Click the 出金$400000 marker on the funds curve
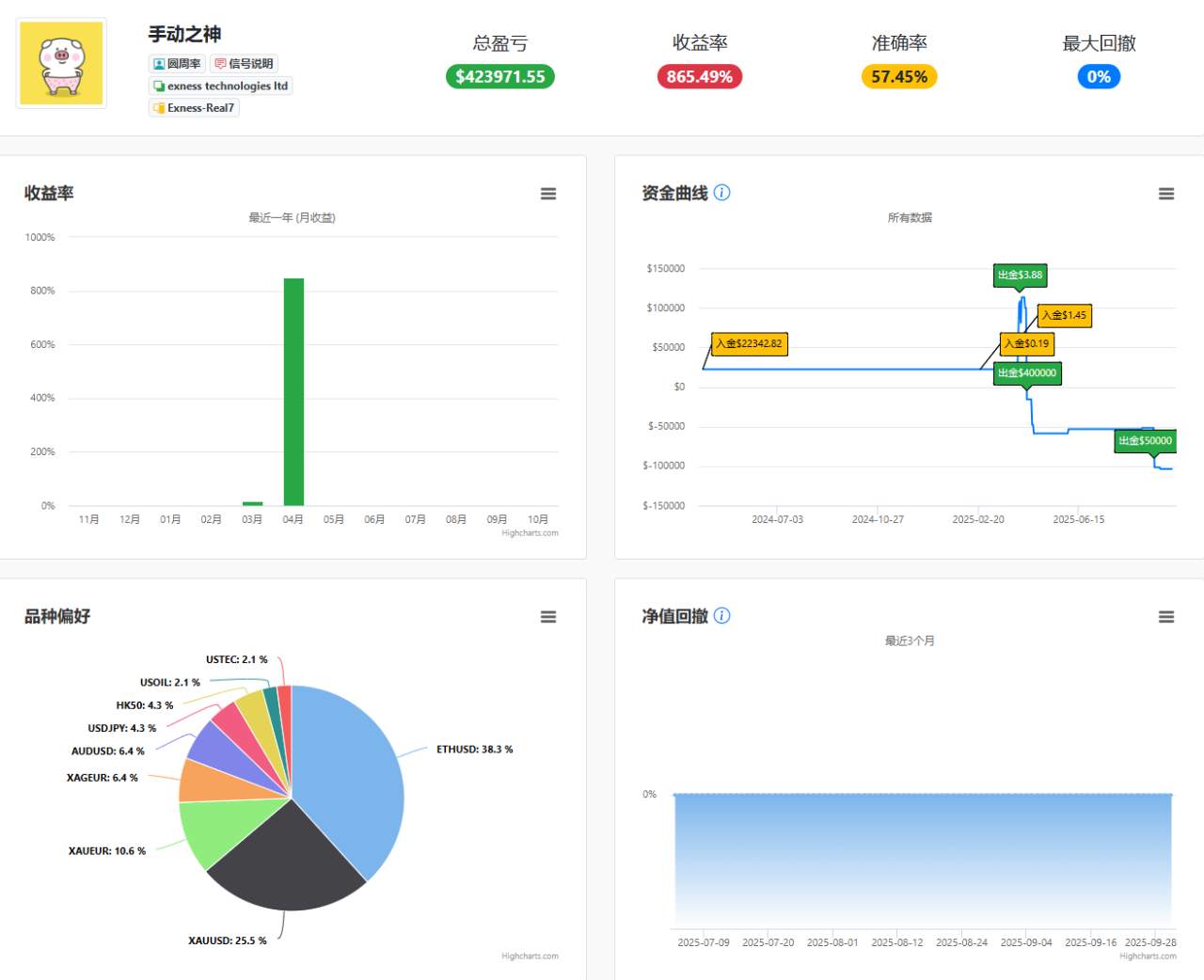 tap(1027, 373)
